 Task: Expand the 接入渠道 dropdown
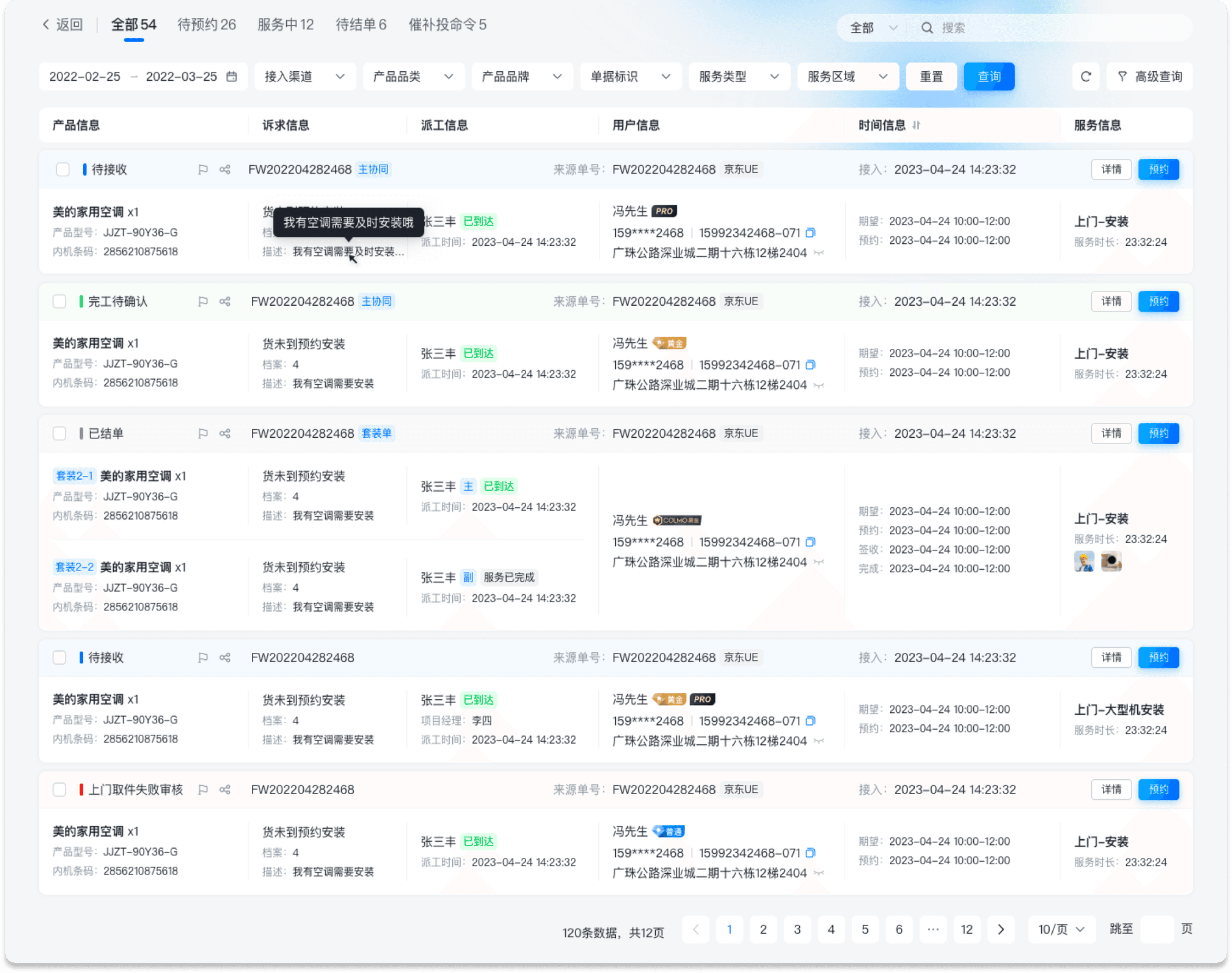(x=305, y=76)
